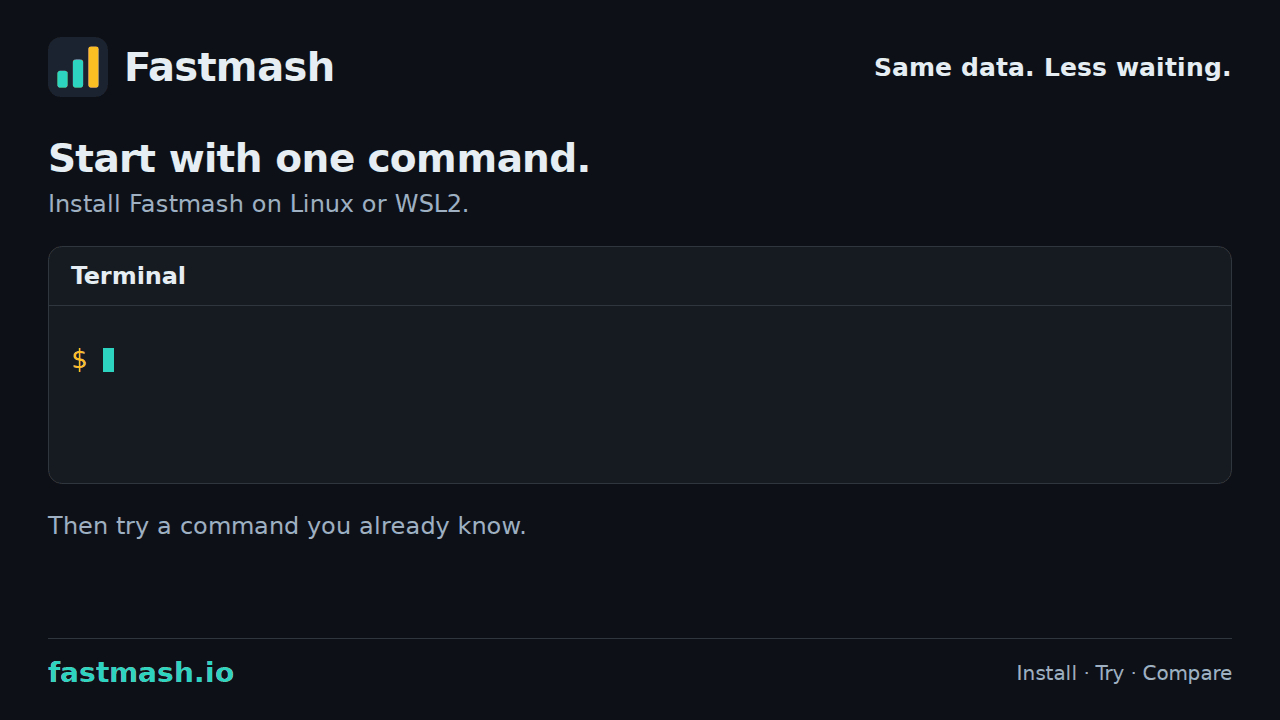Click the Fastmash brand name text
Screen dimensions: 1280x720
229,67
